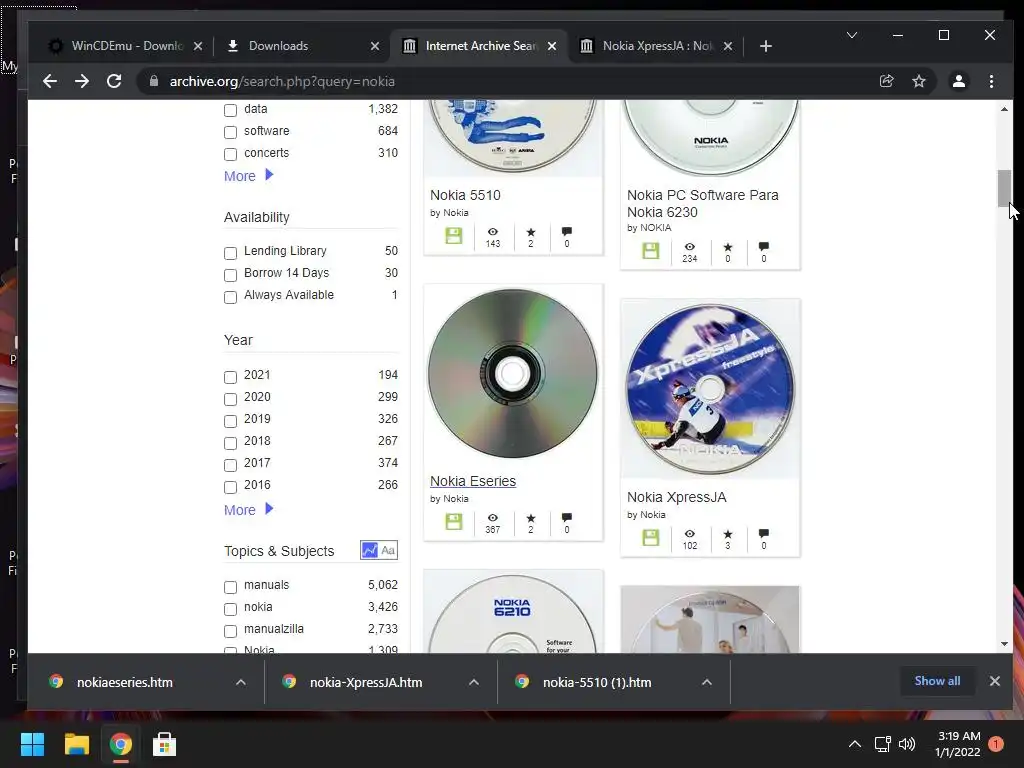Screen dimensions: 1024x768
Task: Click reviews comment icon on Nokia Eseries card
Action: (567, 517)
